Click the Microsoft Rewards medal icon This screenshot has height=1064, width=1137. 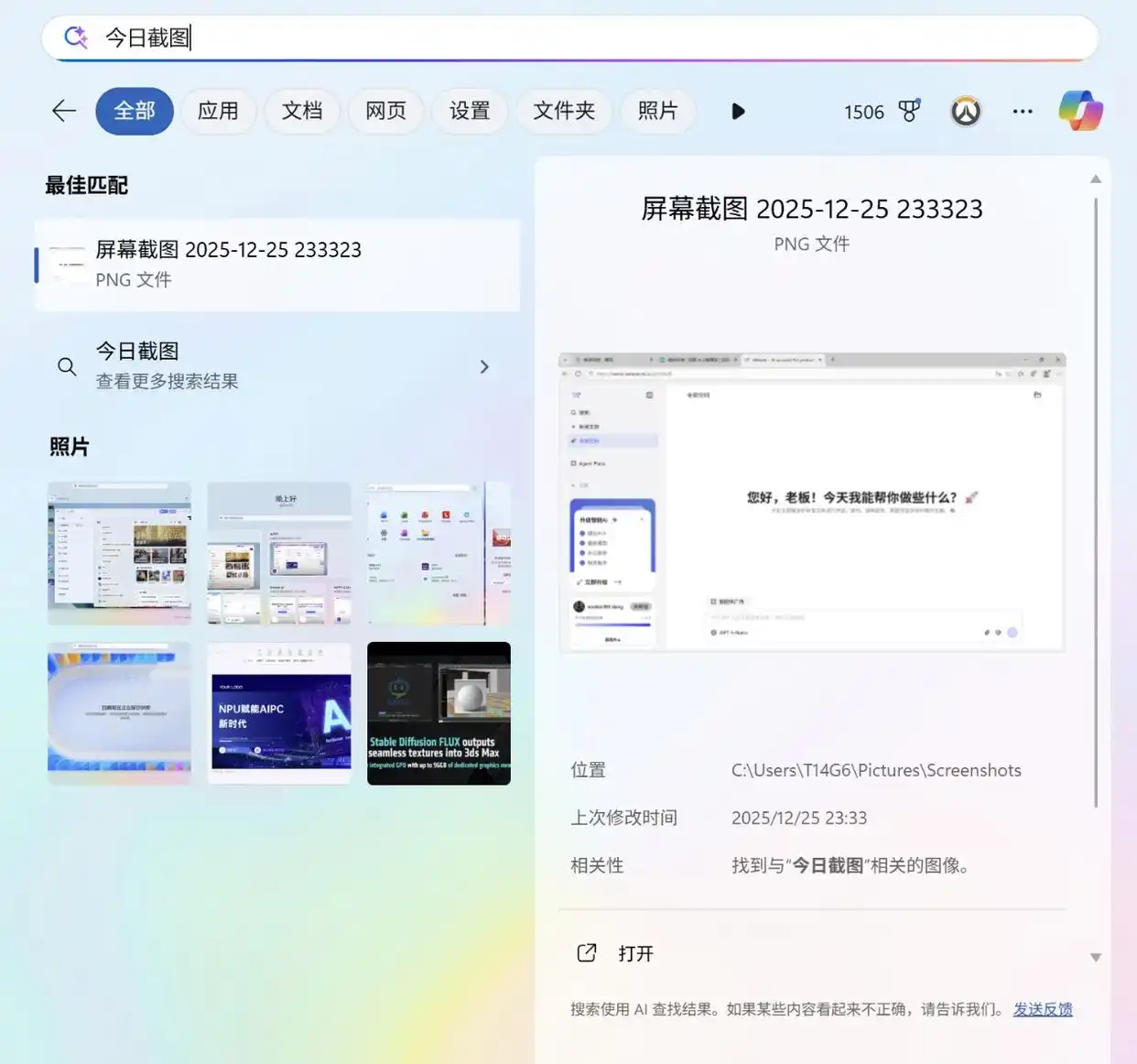point(909,111)
